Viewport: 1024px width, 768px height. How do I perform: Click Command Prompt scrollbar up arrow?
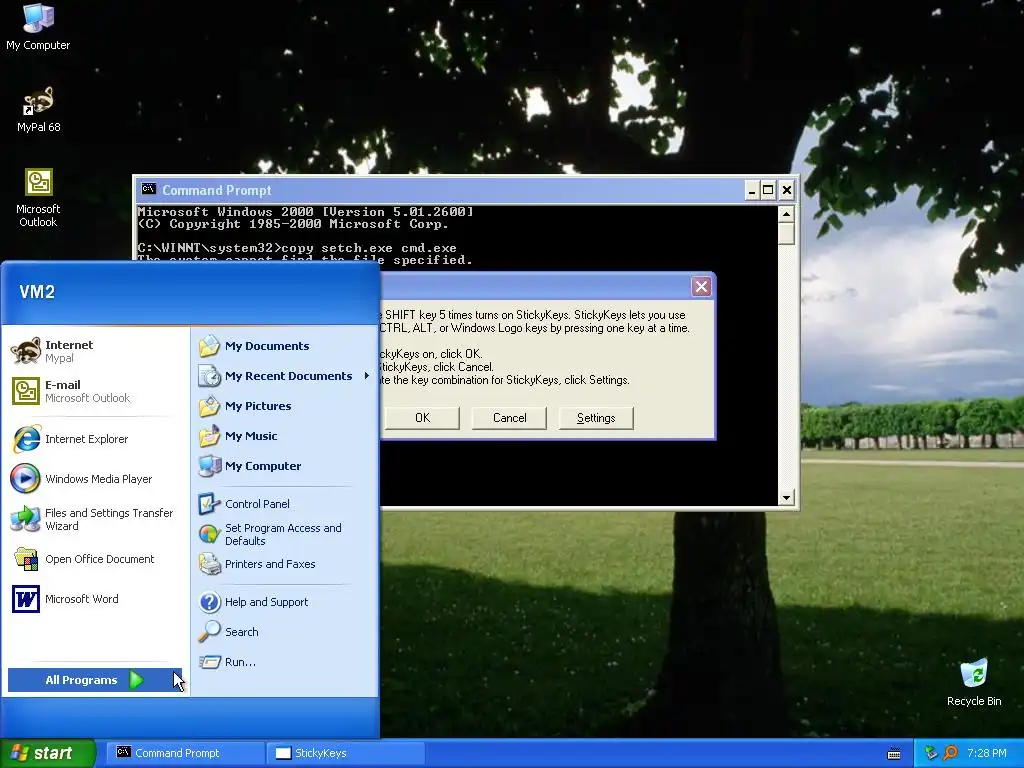[x=786, y=214]
